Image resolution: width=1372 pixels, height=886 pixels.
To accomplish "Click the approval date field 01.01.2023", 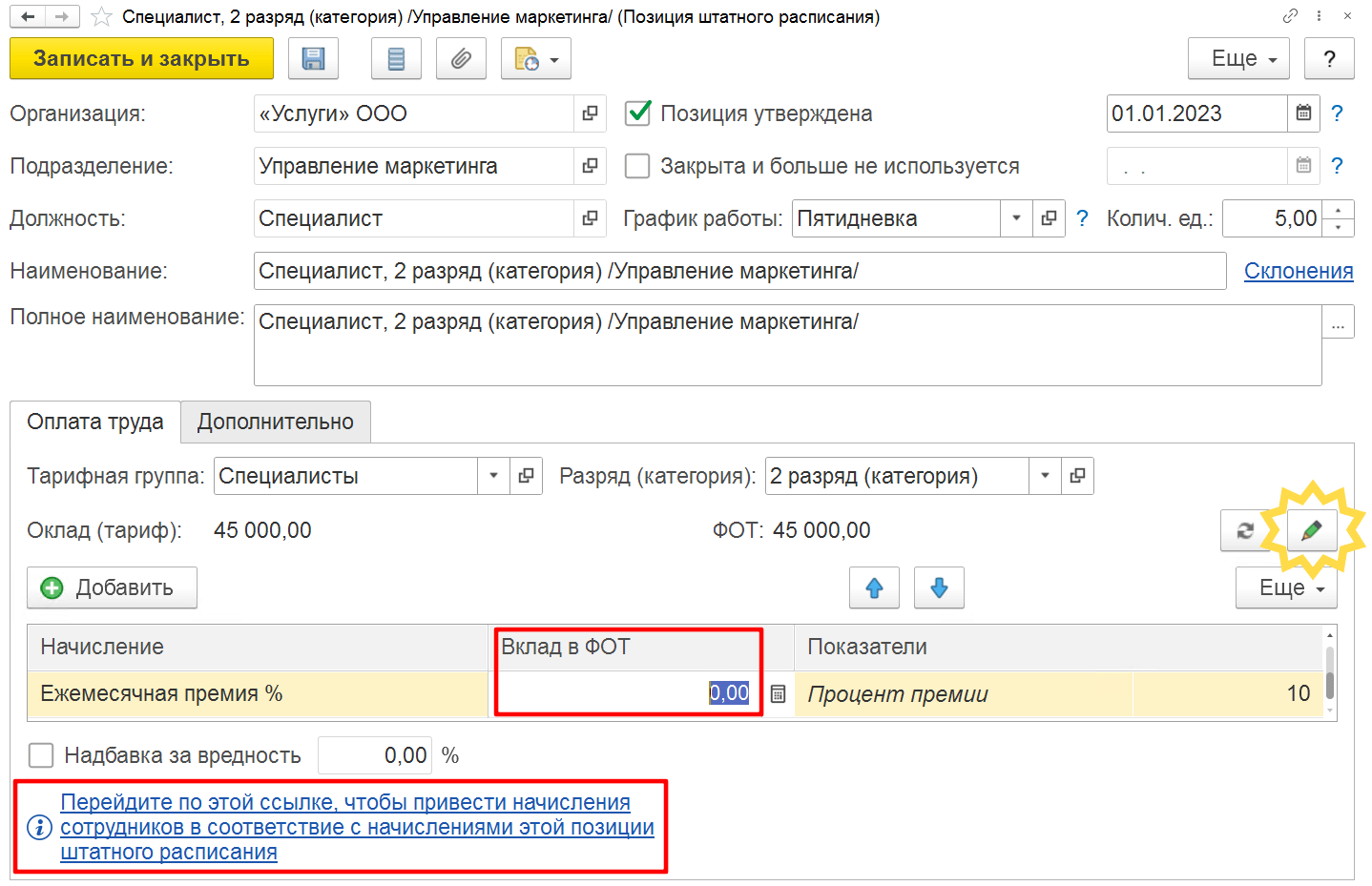I will point(1196,113).
